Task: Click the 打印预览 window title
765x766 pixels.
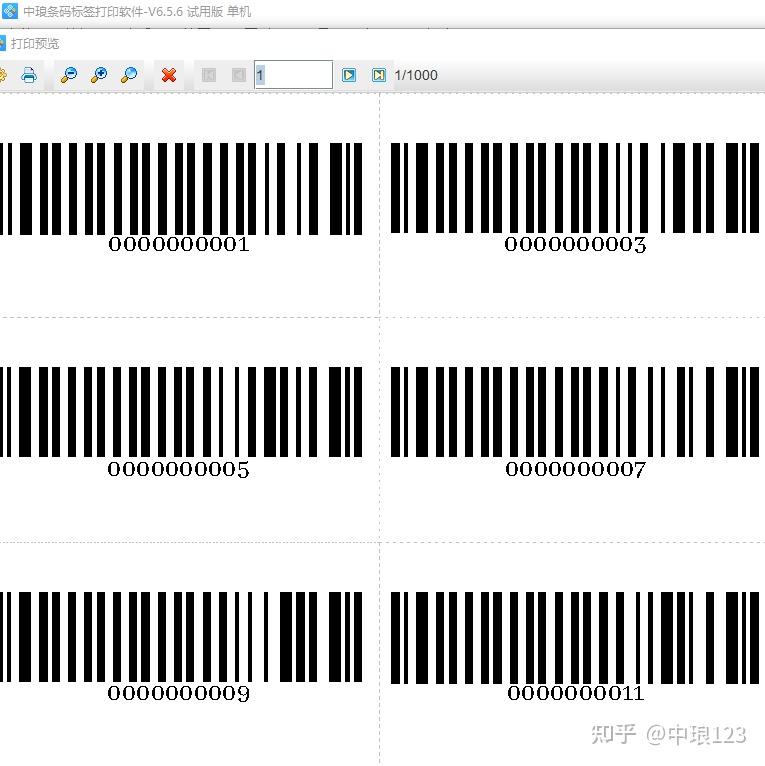Action: click(35, 44)
